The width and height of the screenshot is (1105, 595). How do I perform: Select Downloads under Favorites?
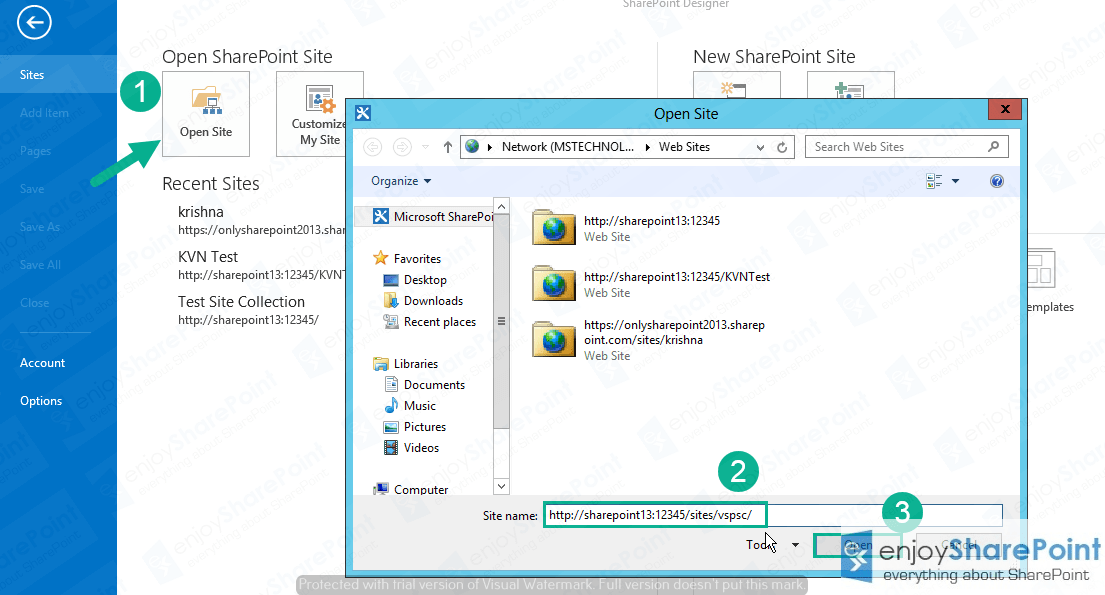pos(423,301)
